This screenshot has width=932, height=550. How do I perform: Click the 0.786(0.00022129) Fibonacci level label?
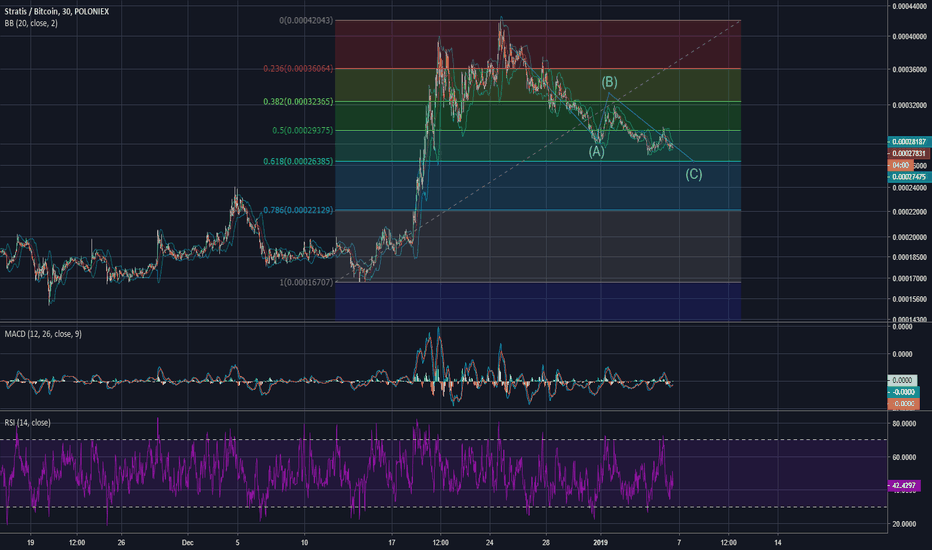(x=298, y=210)
